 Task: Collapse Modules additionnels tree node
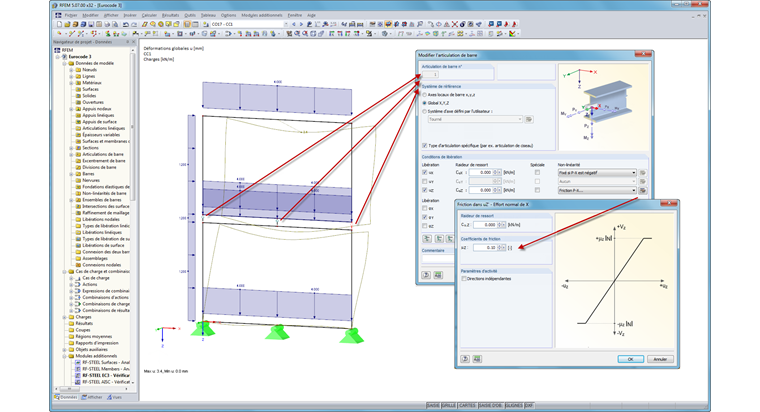click(x=64, y=356)
